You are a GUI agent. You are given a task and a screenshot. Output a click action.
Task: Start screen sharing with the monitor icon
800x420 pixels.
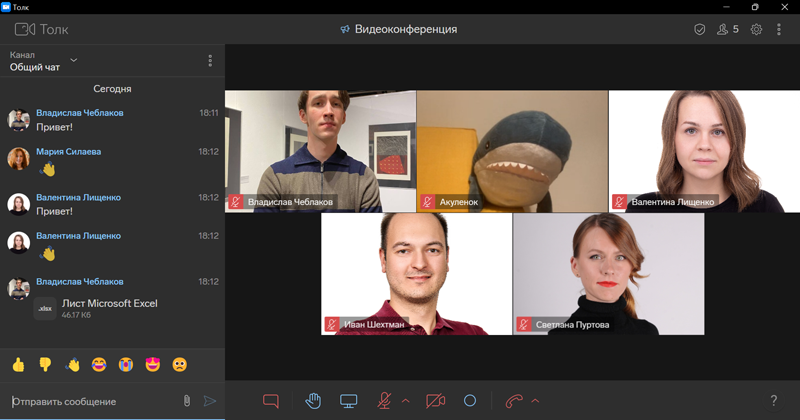349,401
